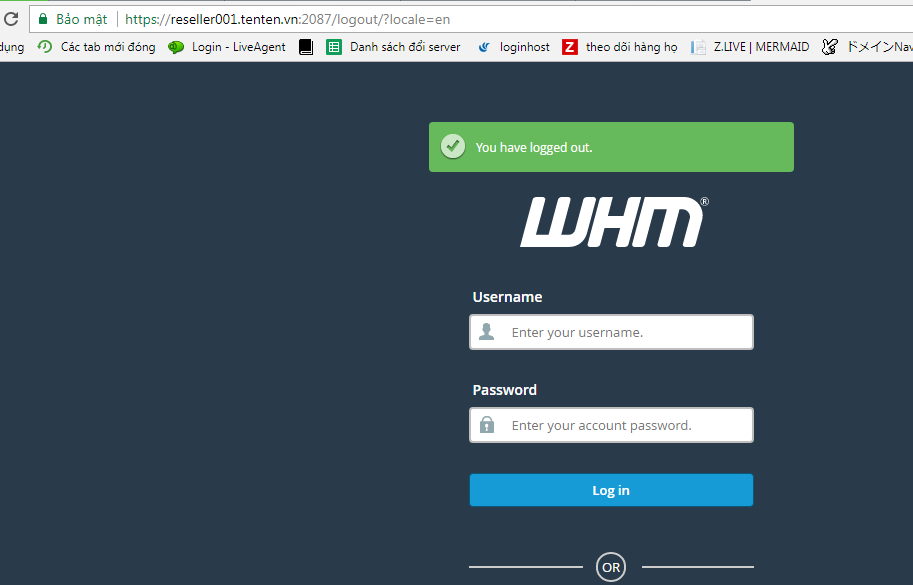
Task: Click the recently closed tabs history icon
Action: pyautogui.click(x=45, y=47)
